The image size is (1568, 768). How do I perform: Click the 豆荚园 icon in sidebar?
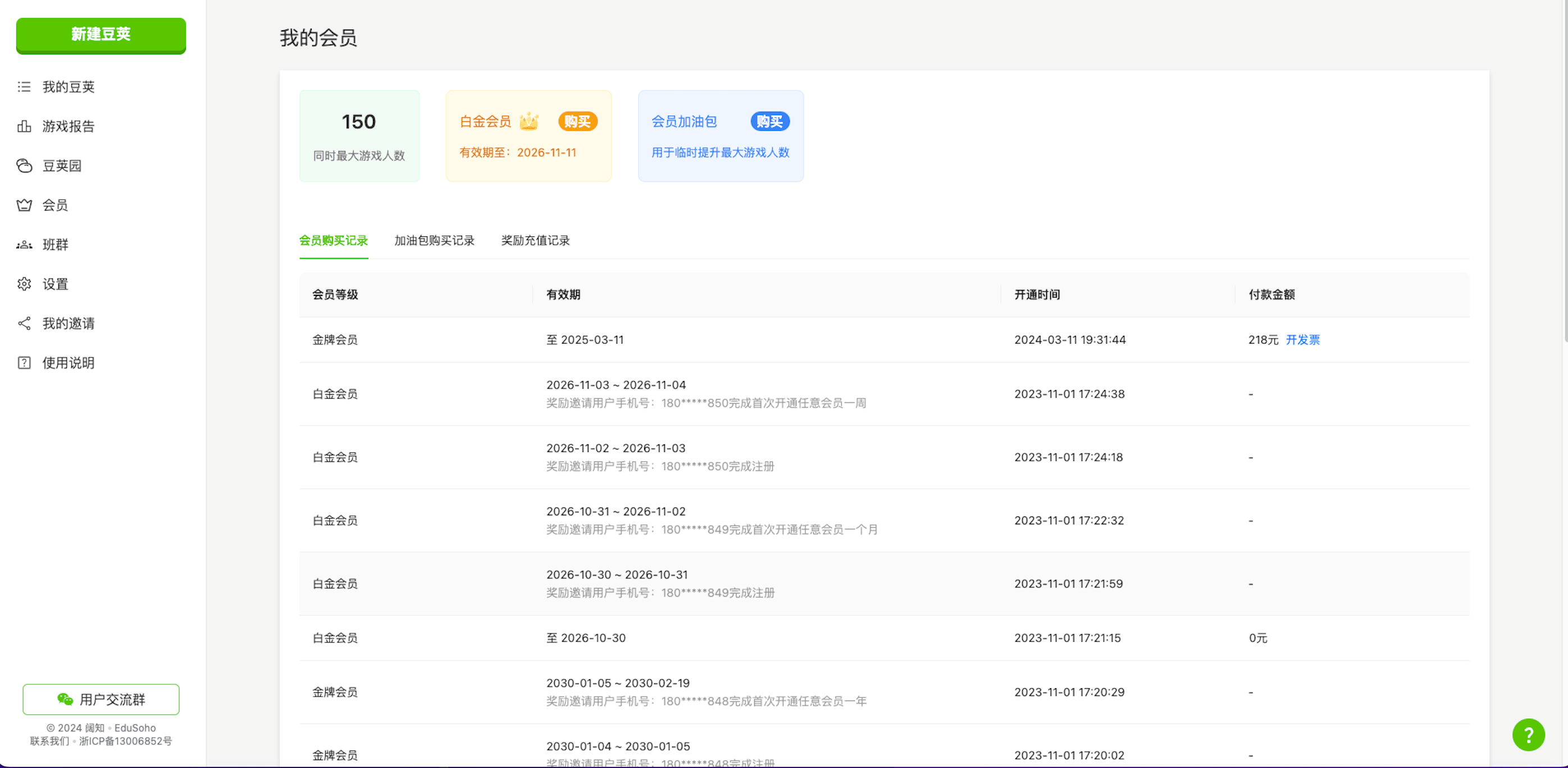coord(24,166)
